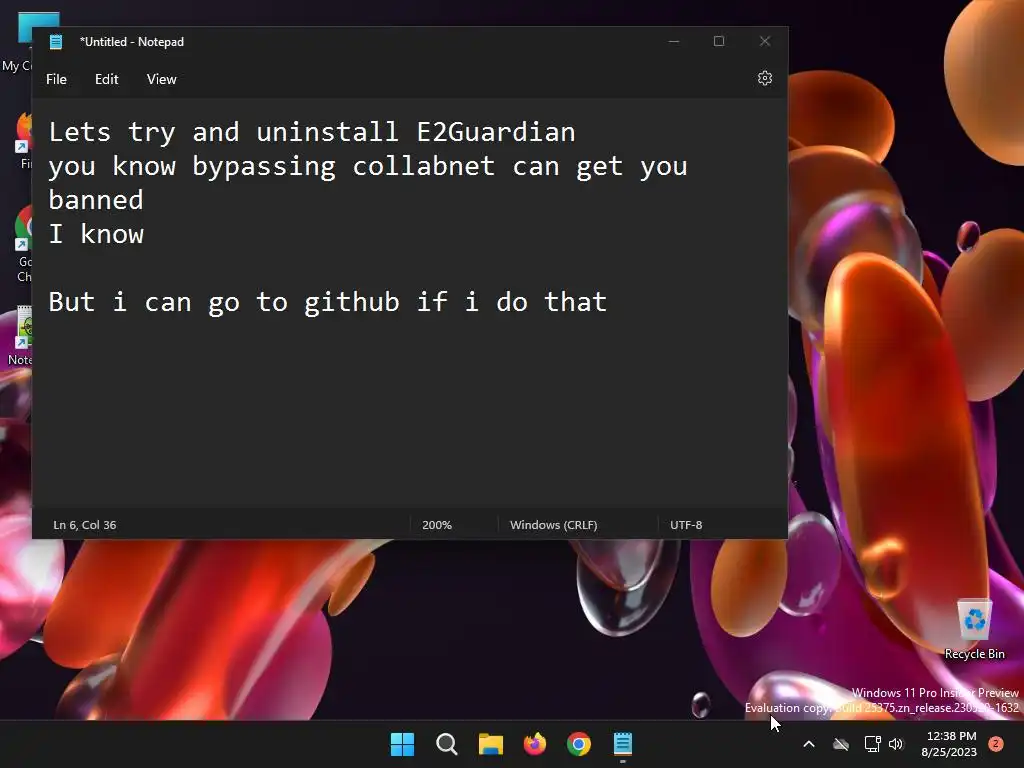Viewport: 1024px width, 768px height.
Task: Minimize the Notepad window
Action: 674,41
